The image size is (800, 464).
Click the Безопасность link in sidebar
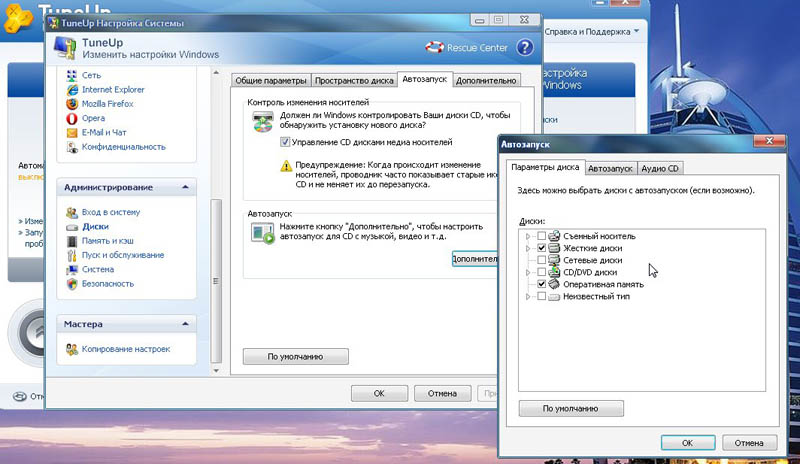108,283
